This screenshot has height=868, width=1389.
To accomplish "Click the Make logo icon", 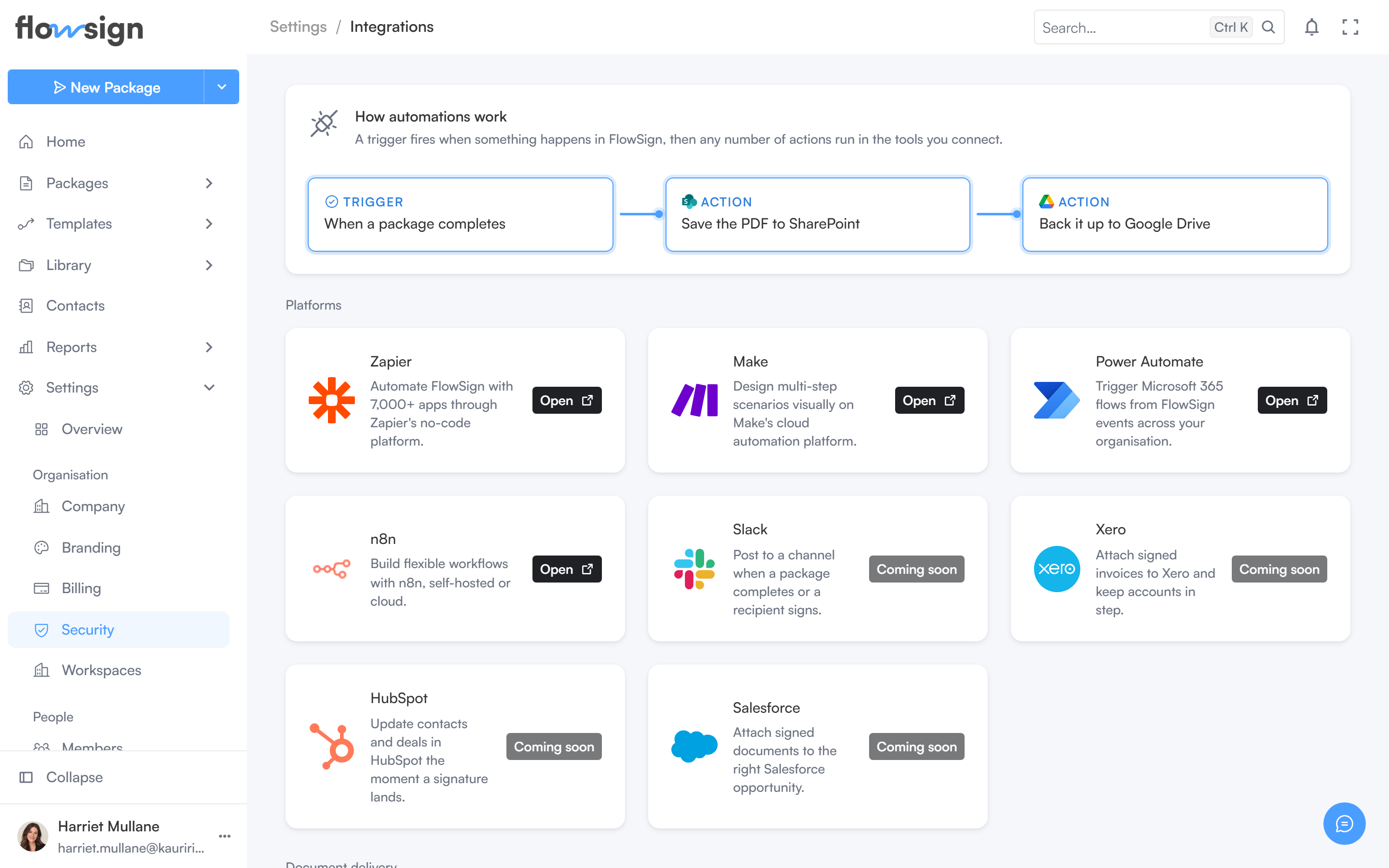I will 694,400.
